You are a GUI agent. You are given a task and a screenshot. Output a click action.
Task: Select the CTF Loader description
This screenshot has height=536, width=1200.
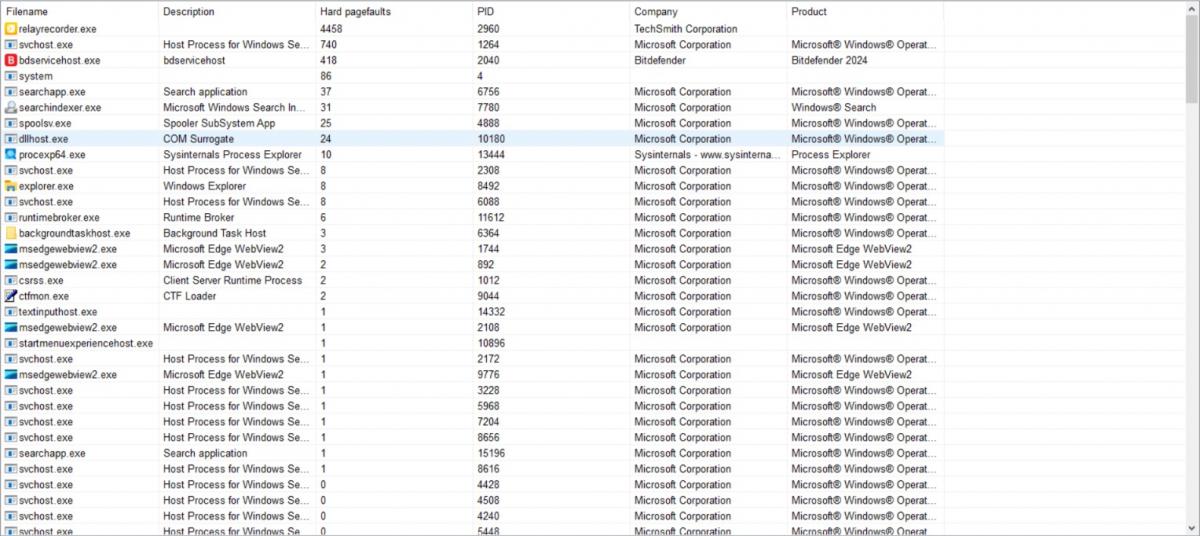(190, 296)
